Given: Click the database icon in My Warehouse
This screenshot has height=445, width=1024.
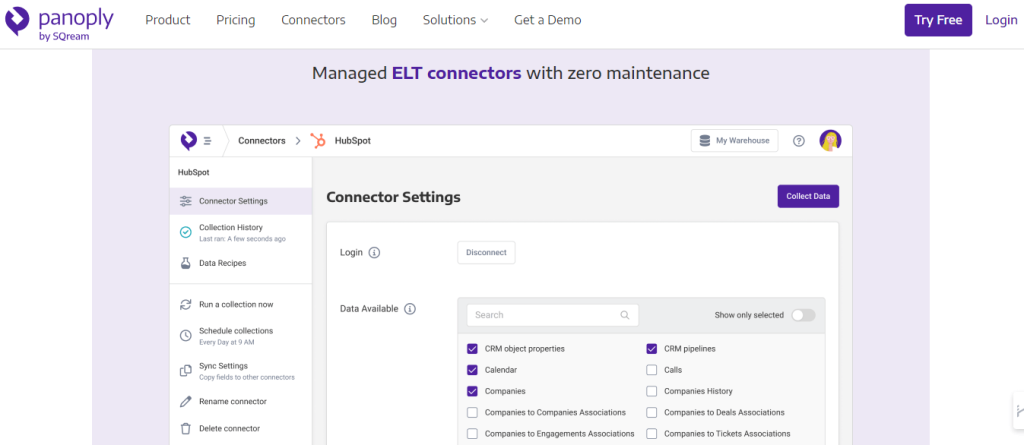Looking at the screenshot, I should [x=705, y=140].
